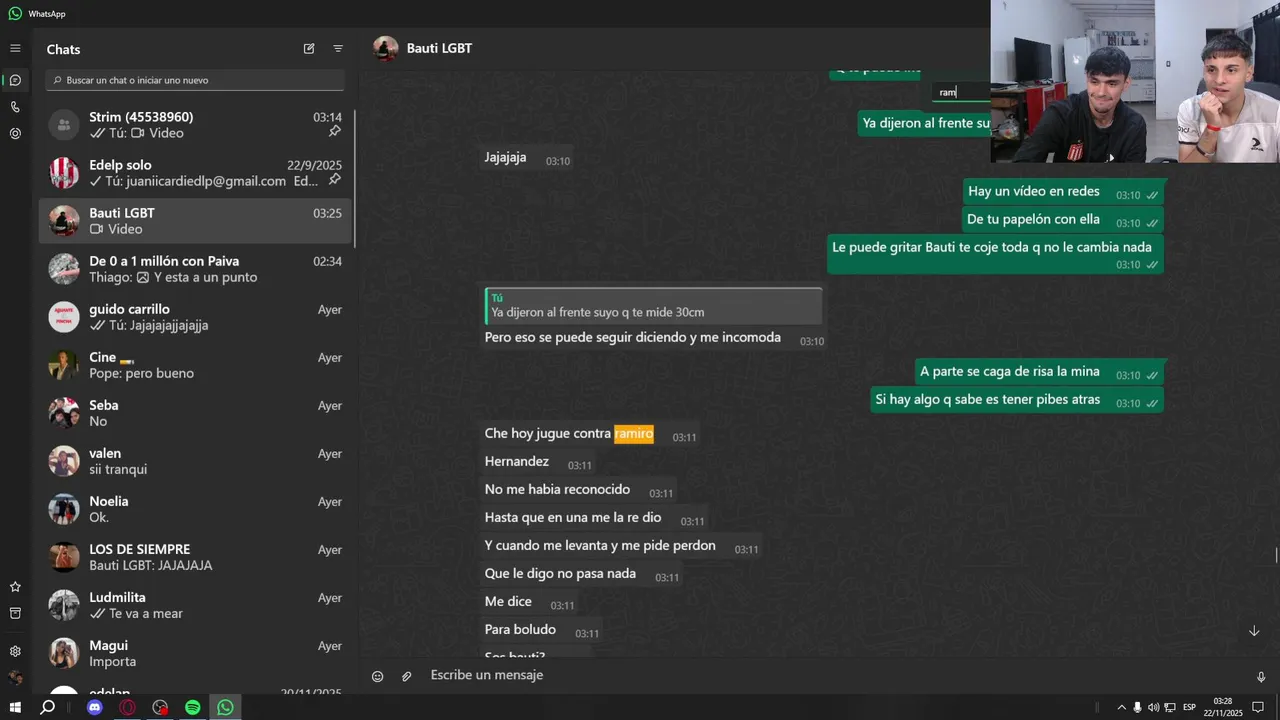Image resolution: width=1280 pixels, height=720 pixels.
Task: Open the Seba chat
Action: click(x=196, y=413)
